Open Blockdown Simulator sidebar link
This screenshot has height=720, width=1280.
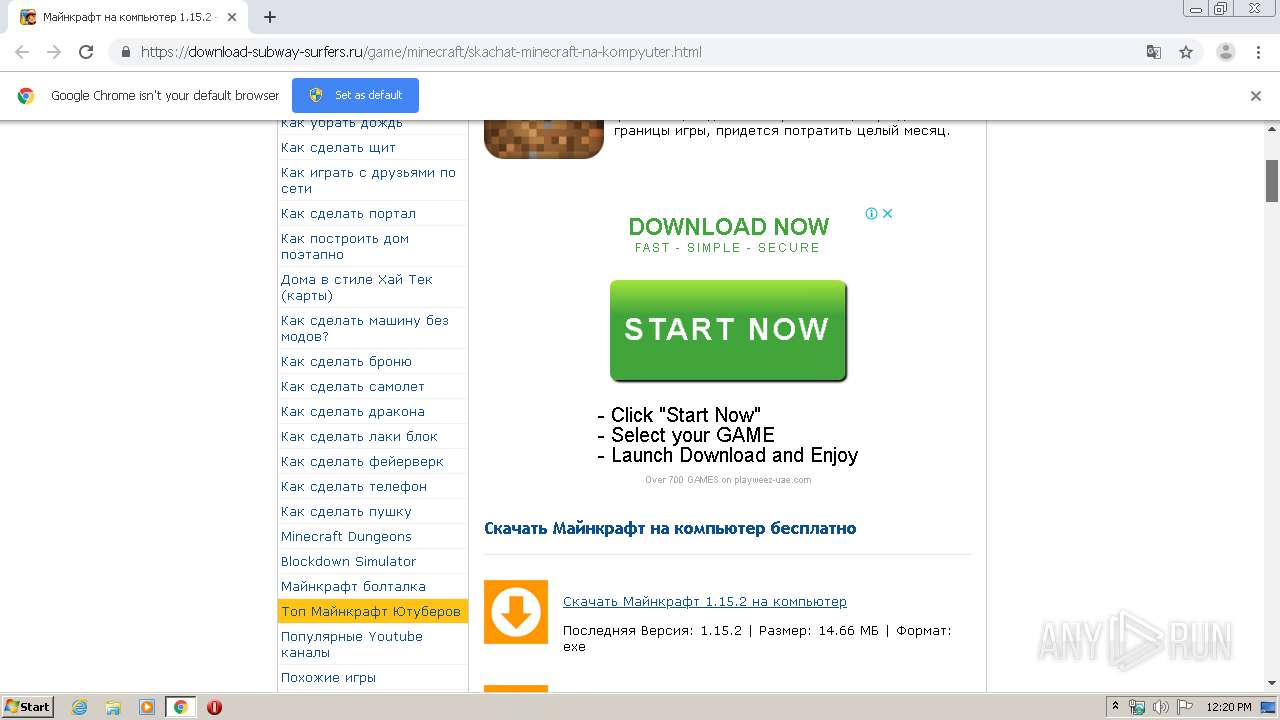click(348, 561)
